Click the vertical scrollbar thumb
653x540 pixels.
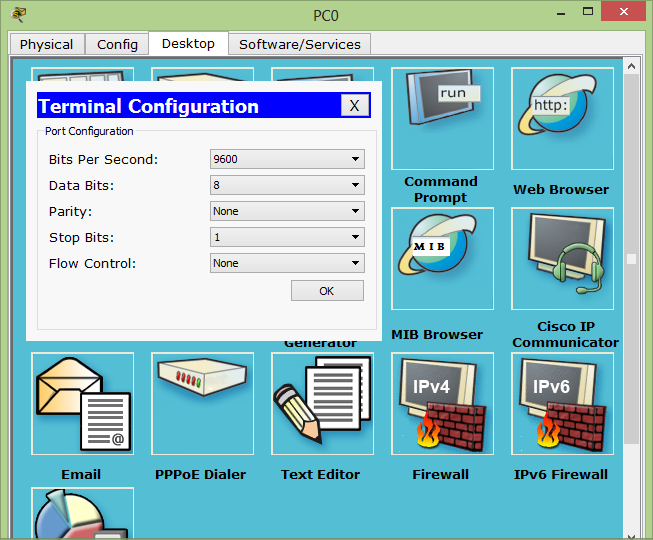[631, 259]
